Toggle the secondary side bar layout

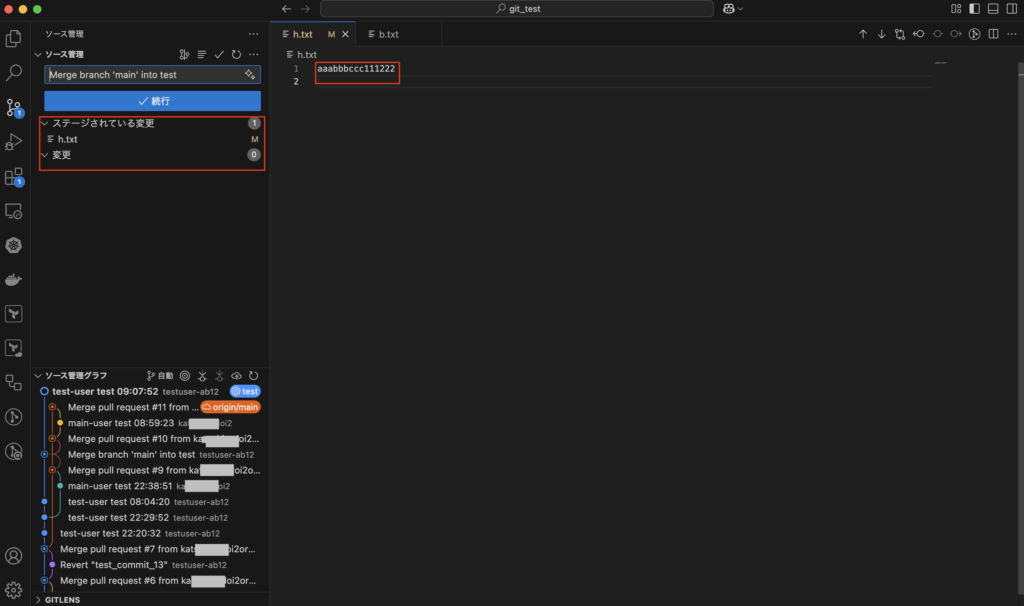[1012, 8]
